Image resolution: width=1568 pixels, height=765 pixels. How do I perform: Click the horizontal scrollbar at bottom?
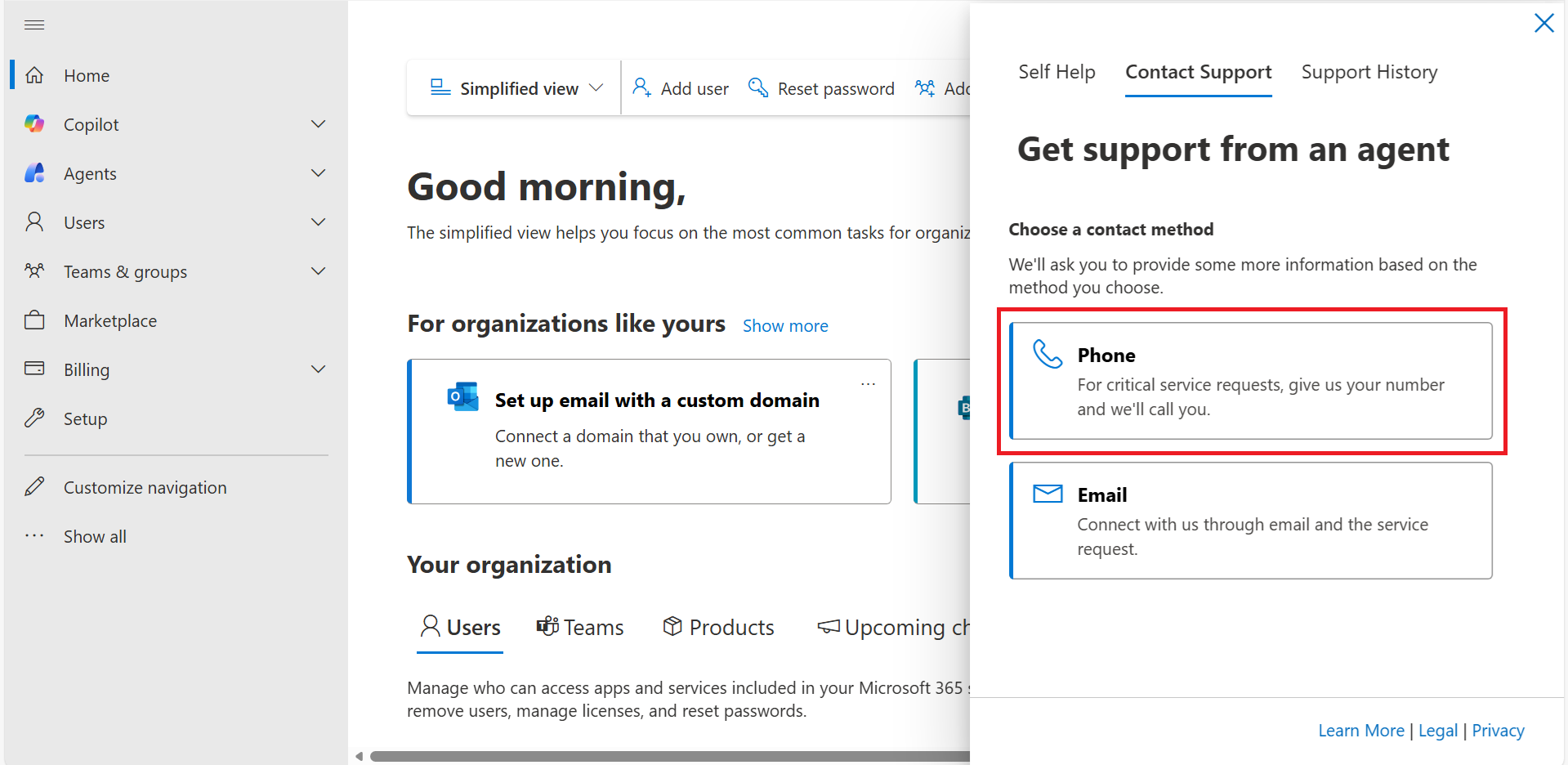coord(669,756)
